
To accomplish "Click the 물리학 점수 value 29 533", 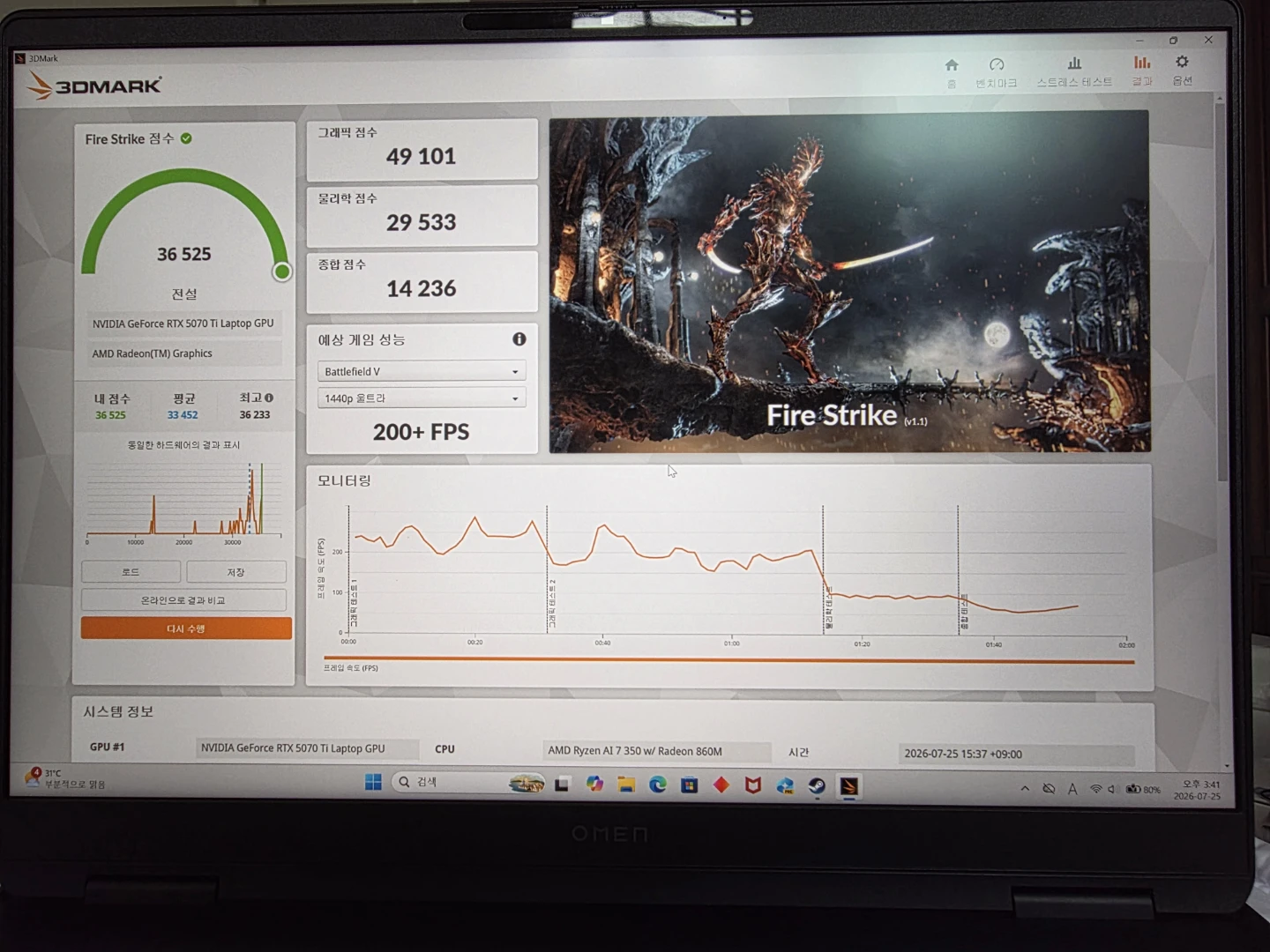I will (422, 223).
